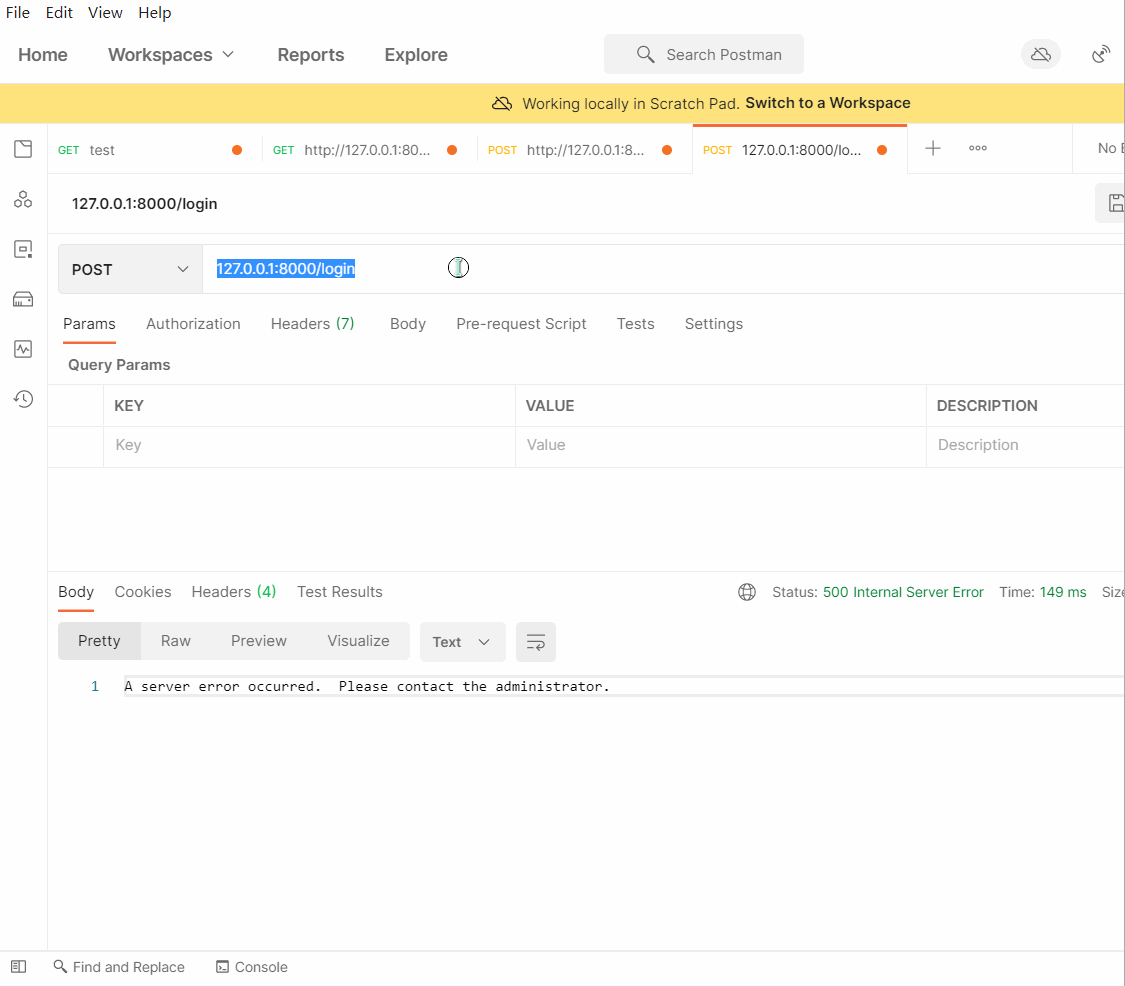
Task: Click Switch to a Workspace link
Action: click(827, 103)
